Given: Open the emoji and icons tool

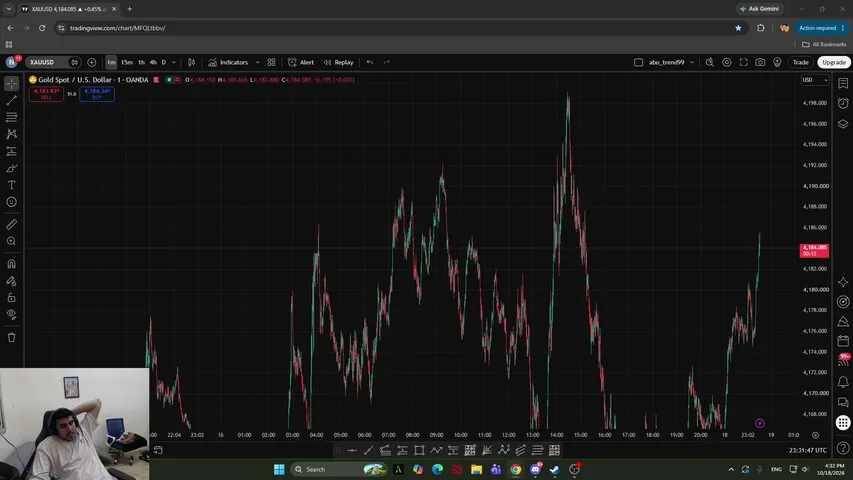Looking at the screenshot, I should [11, 202].
